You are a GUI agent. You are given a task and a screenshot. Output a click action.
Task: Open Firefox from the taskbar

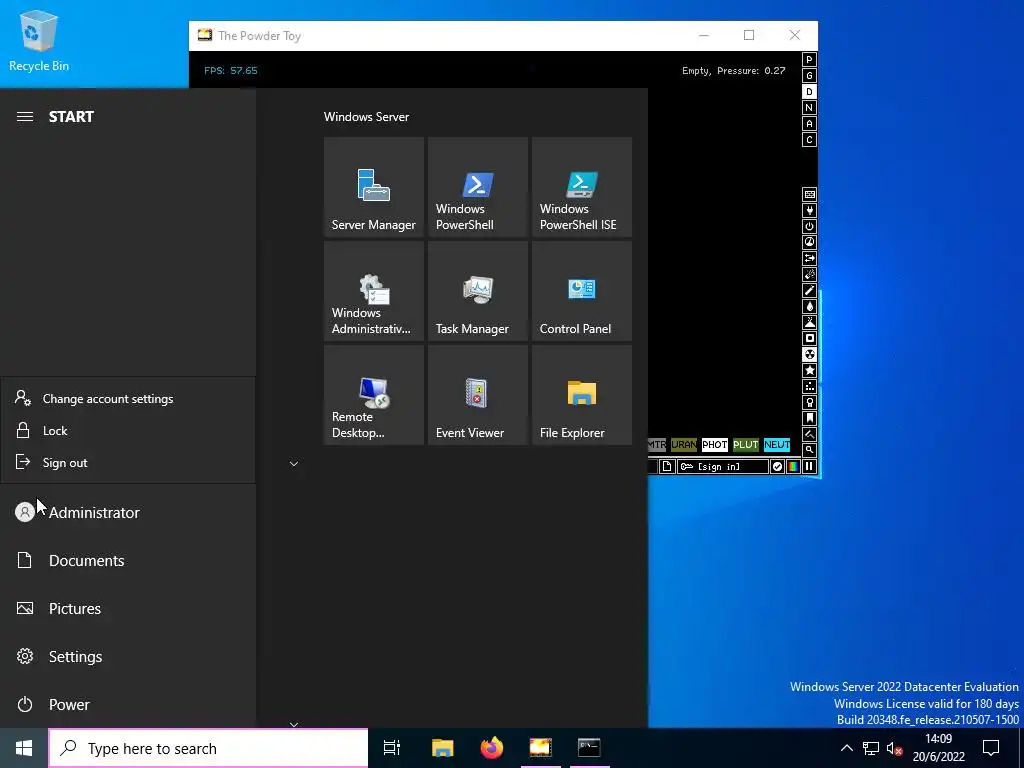pyautogui.click(x=492, y=748)
